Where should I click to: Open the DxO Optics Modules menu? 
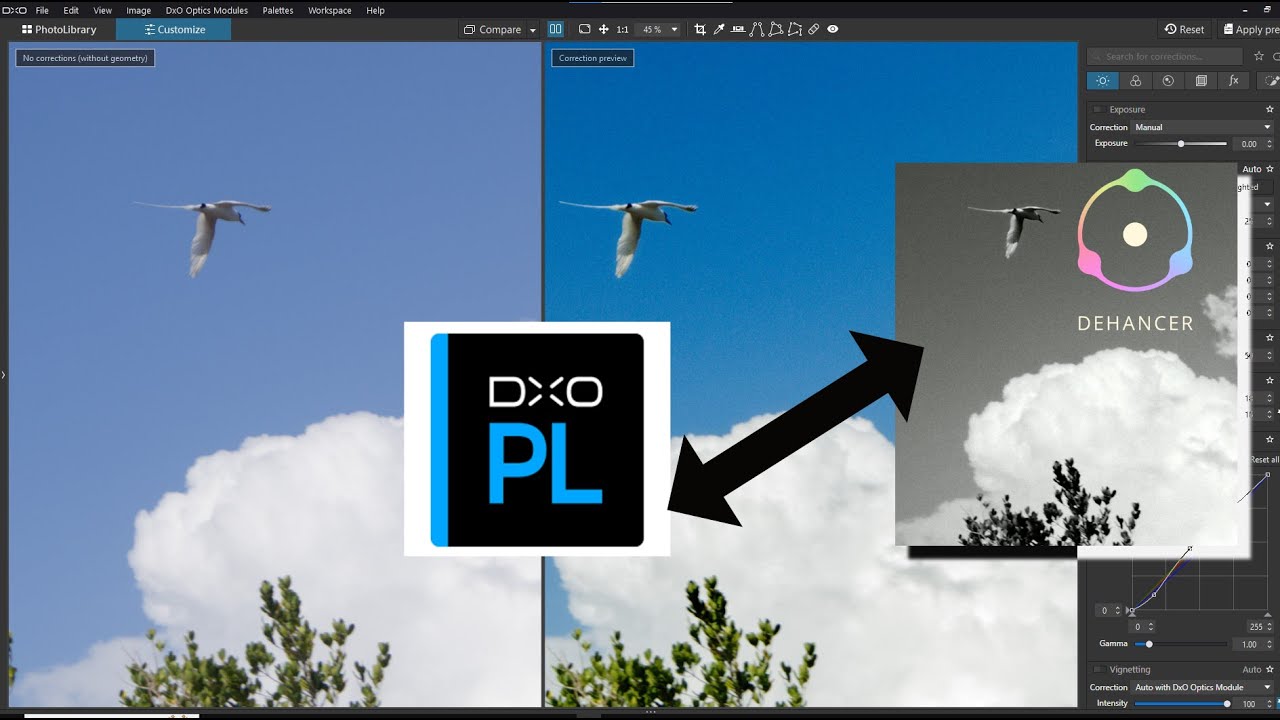pyautogui.click(x=207, y=10)
